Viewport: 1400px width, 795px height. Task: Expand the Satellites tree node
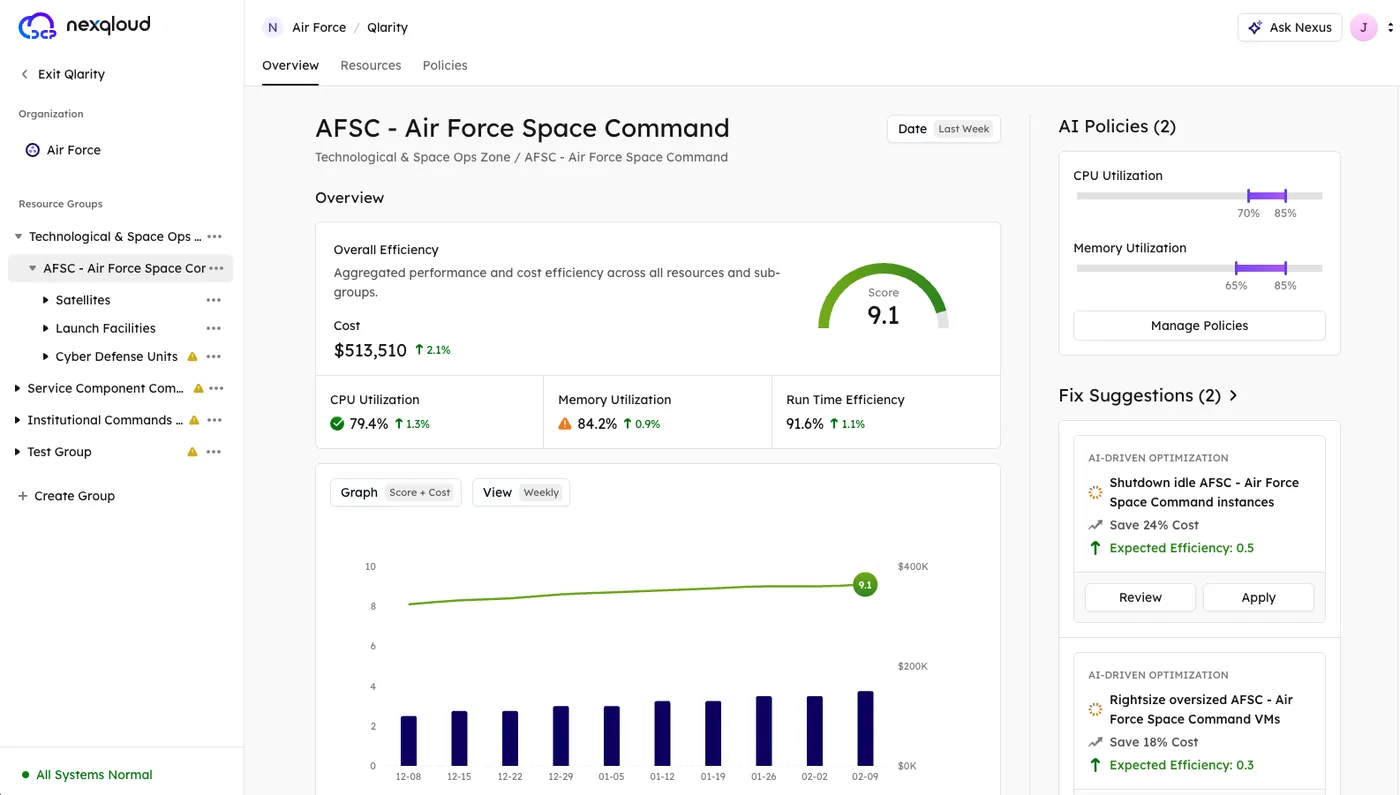point(46,300)
